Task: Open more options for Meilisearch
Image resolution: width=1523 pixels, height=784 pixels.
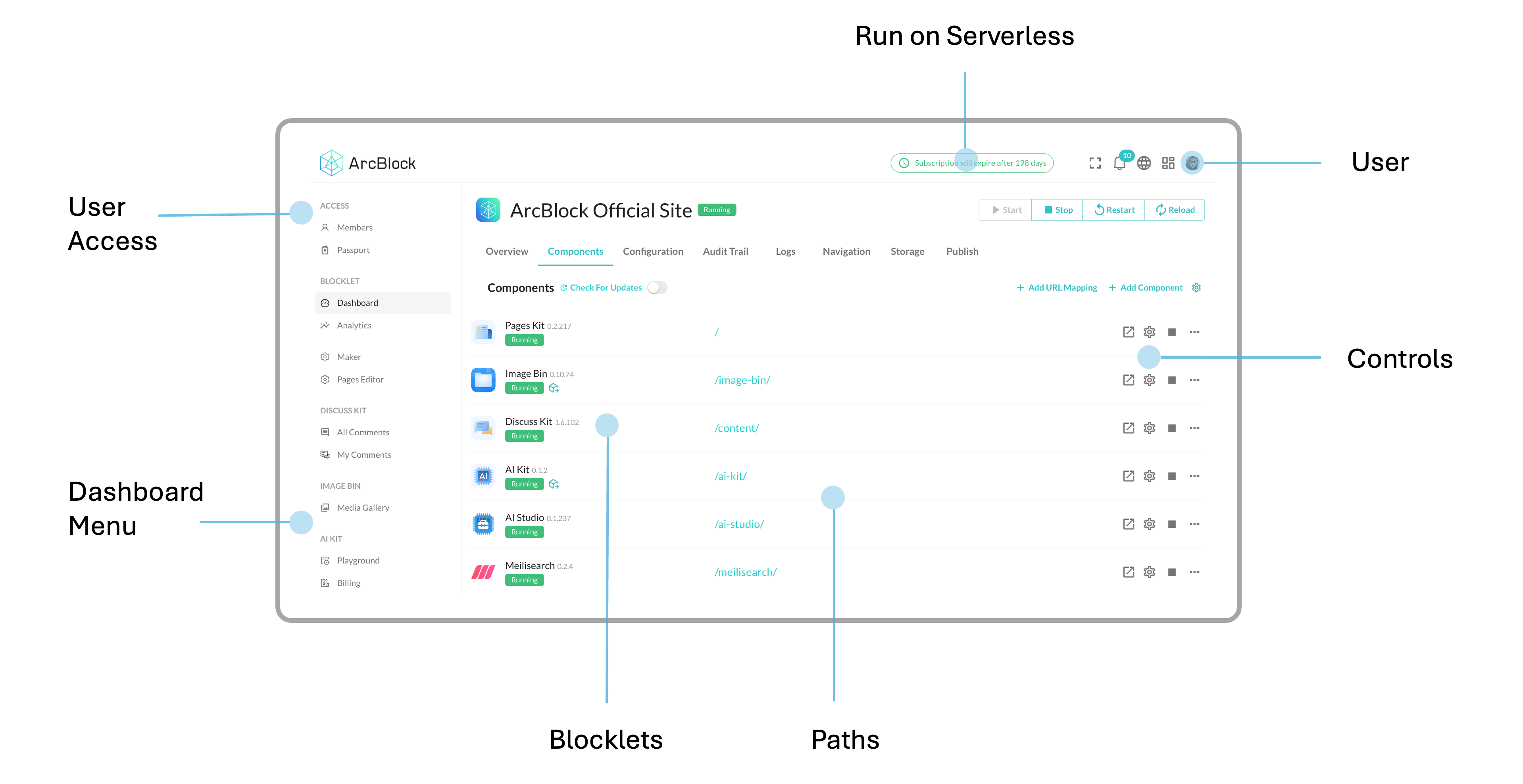Action: tap(1194, 573)
